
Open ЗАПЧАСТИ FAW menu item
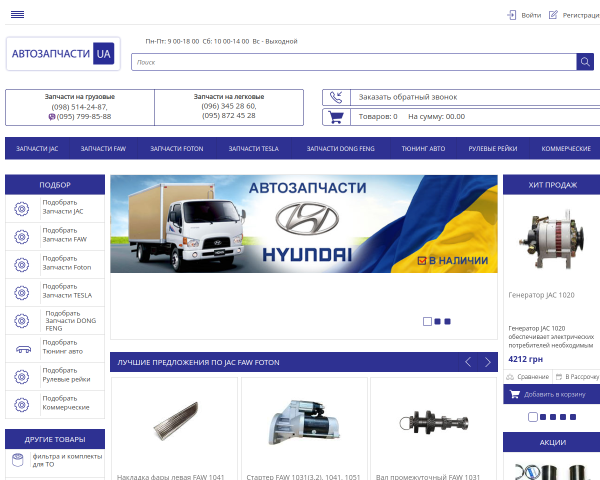(103, 149)
